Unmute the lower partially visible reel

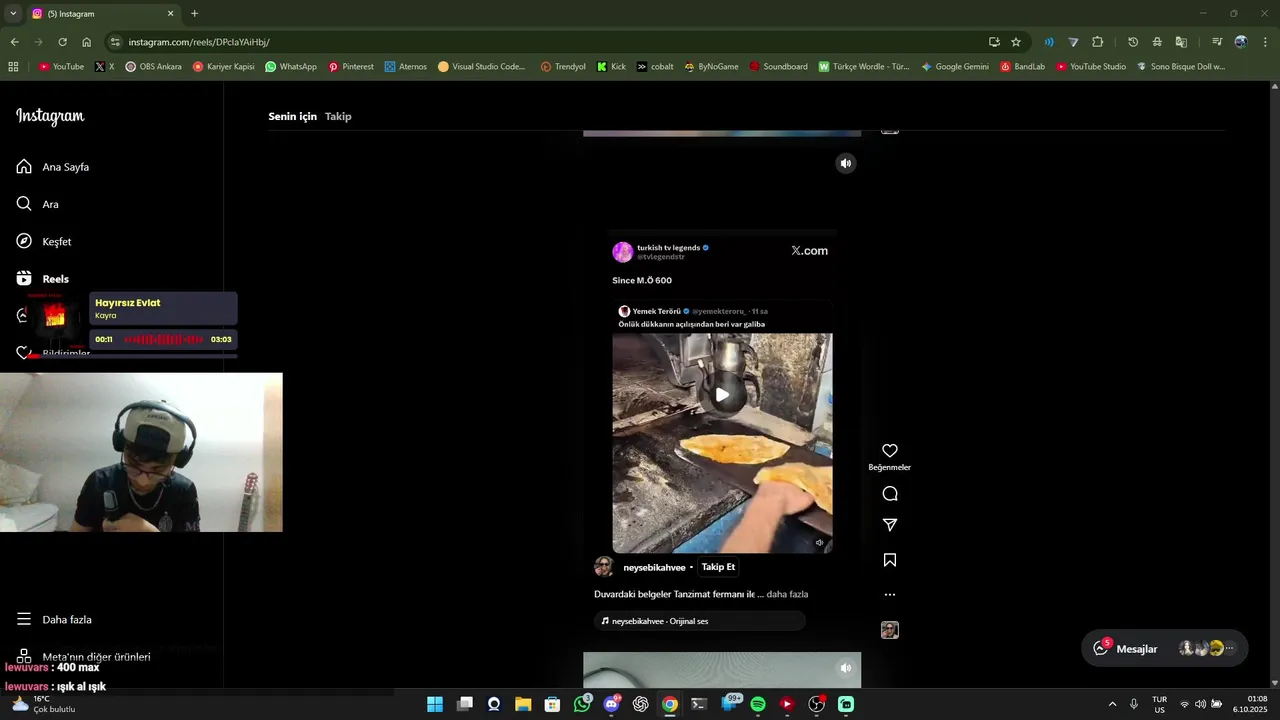[x=846, y=668]
